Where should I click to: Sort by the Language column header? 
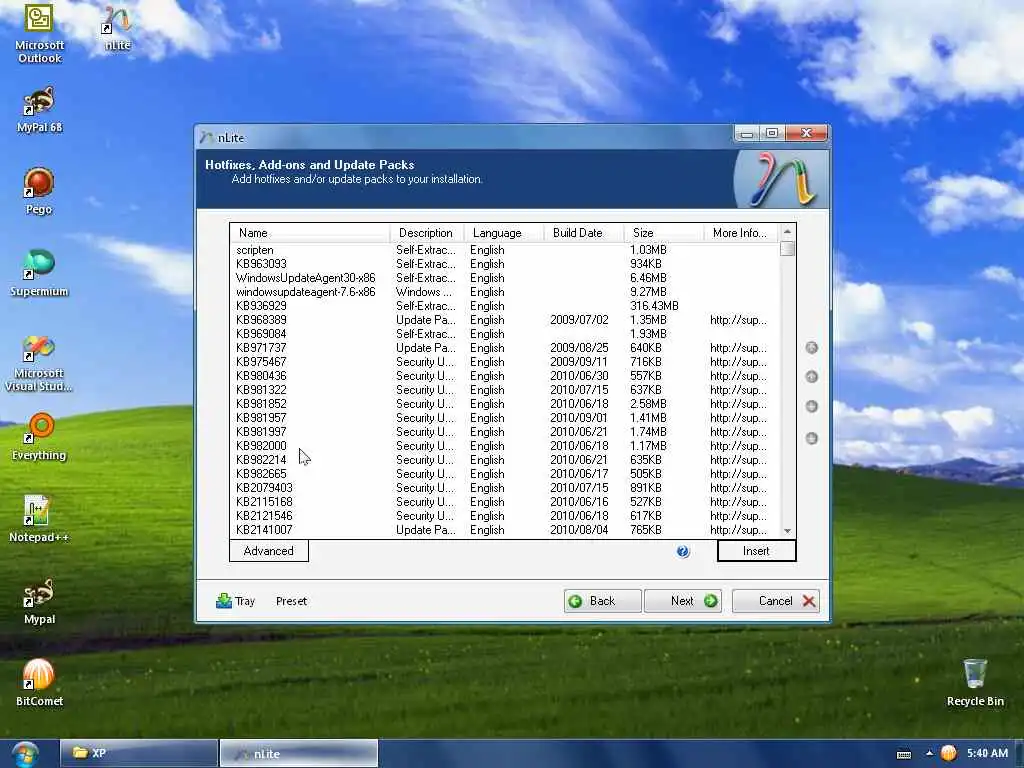(504, 233)
